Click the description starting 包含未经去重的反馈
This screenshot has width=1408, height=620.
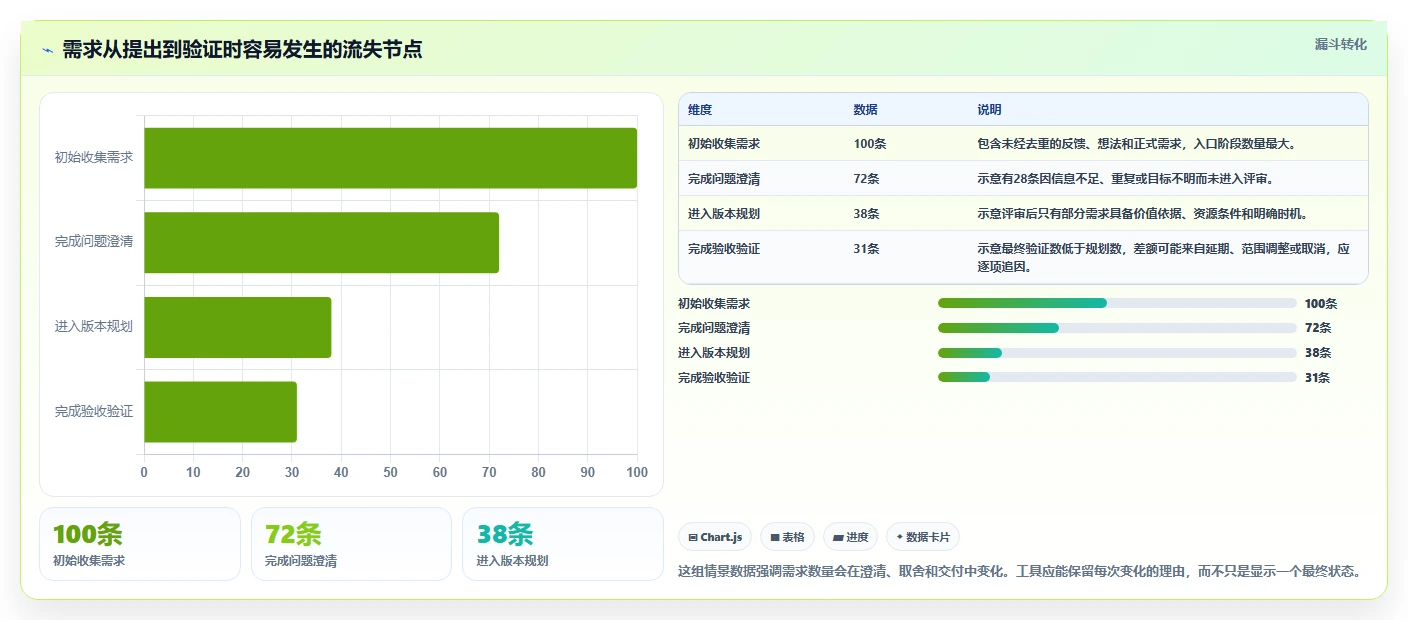(x=1137, y=144)
